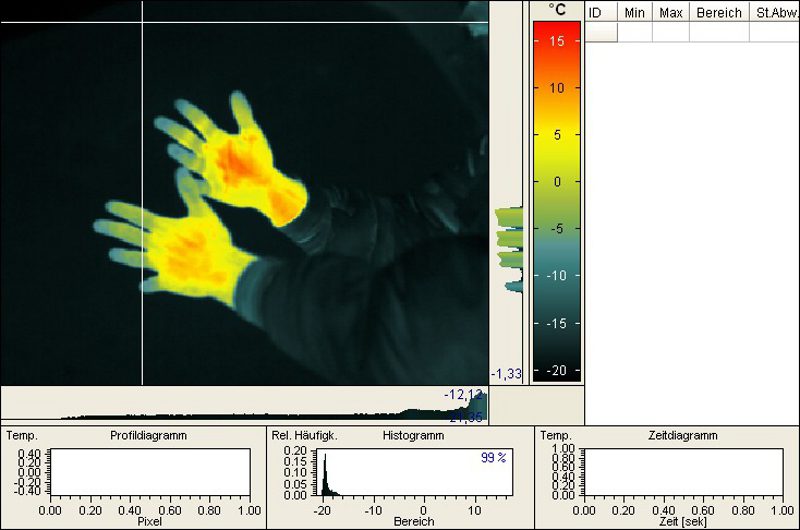Select the first empty ID cell in table
The height and width of the screenshot is (530, 800).
coord(601,32)
